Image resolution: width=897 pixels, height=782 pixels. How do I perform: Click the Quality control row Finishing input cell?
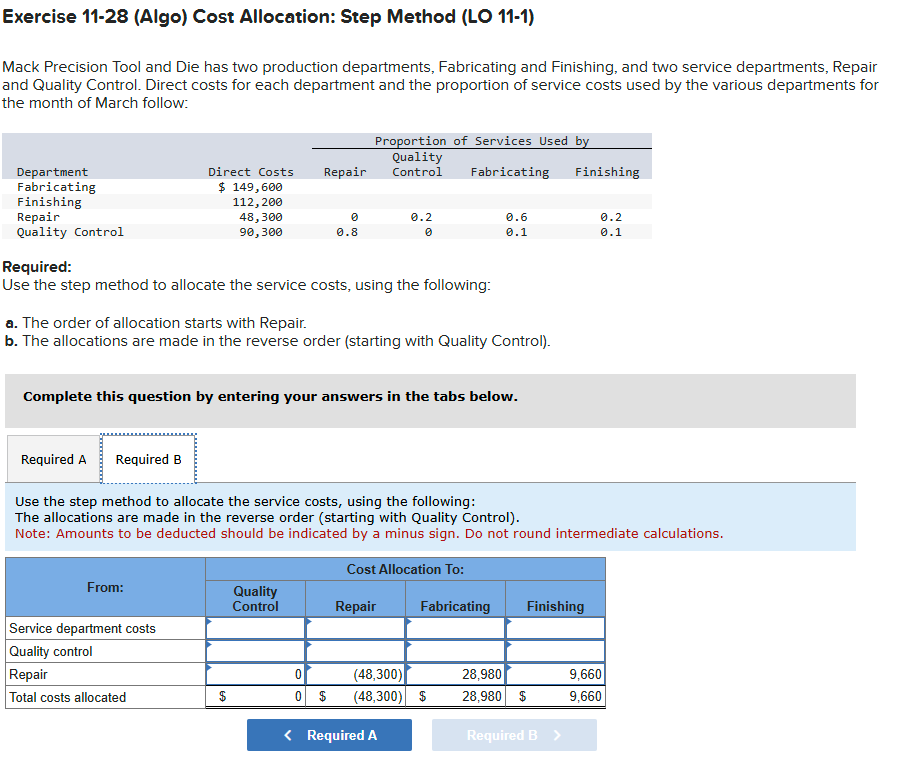coord(555,651)
